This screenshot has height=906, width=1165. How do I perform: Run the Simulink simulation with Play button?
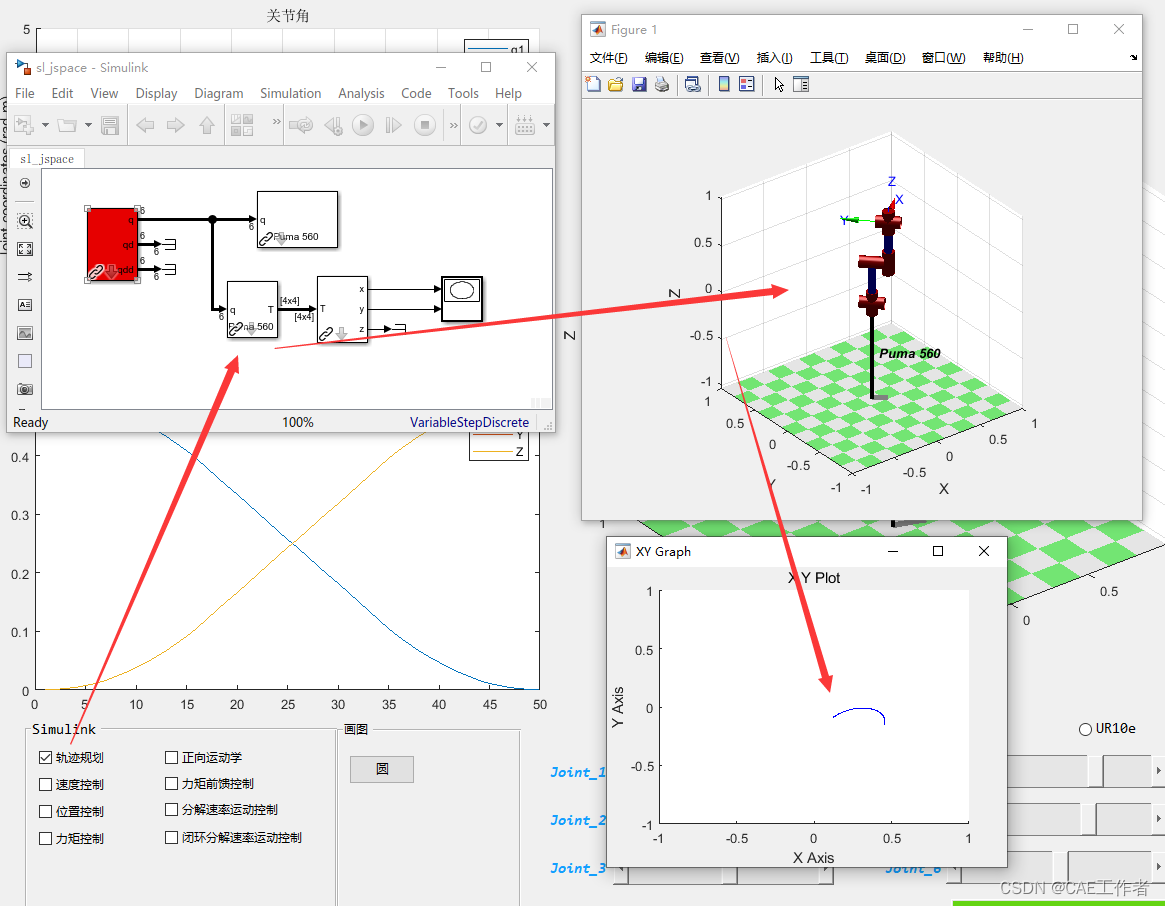(363, 125)
